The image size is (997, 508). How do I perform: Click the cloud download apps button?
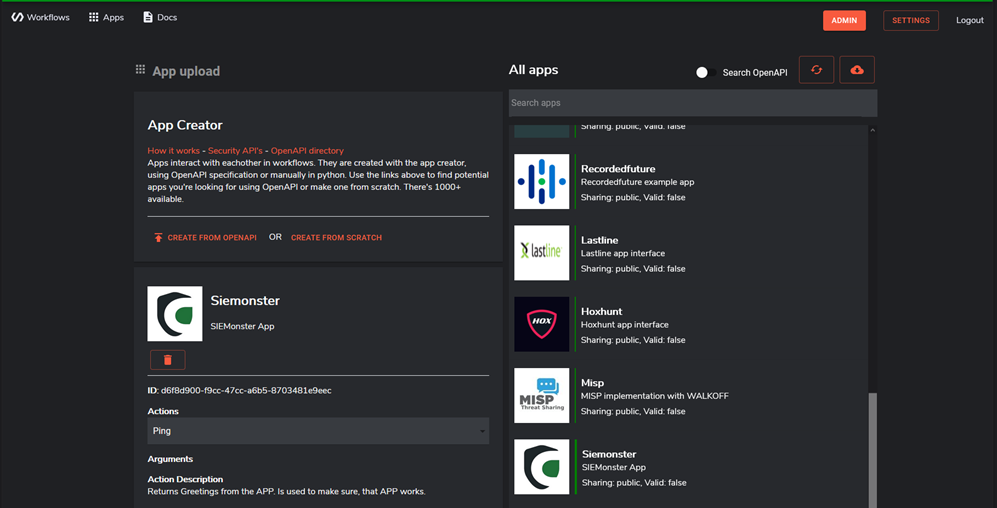point(857,70)
